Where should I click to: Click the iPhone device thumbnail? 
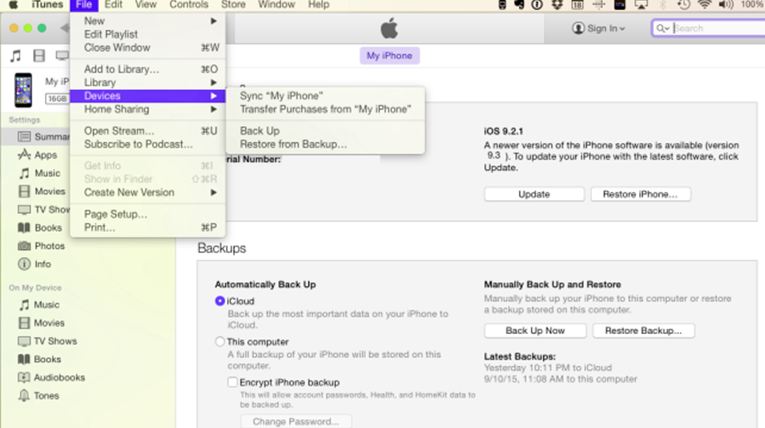coord(23,90)
